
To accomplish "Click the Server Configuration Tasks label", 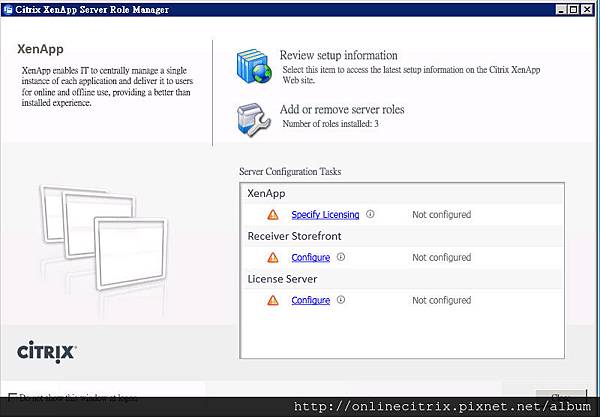I will point(290,171).
